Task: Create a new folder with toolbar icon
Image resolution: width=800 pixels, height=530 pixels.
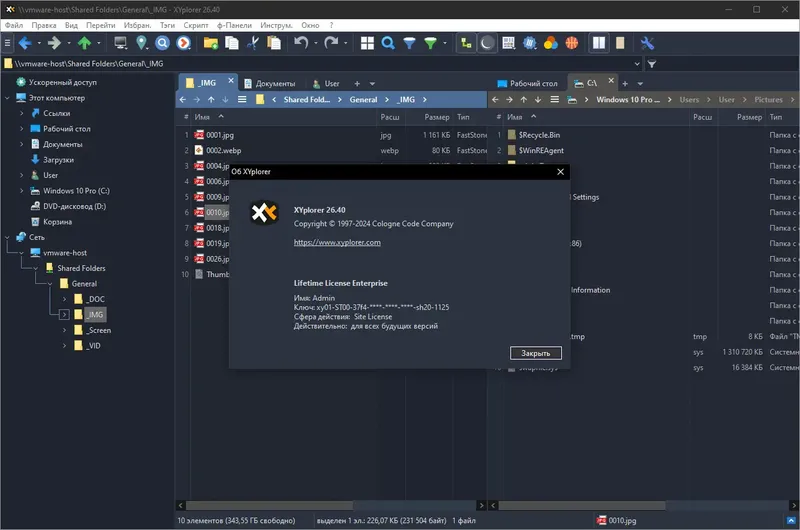Action: 211,43
